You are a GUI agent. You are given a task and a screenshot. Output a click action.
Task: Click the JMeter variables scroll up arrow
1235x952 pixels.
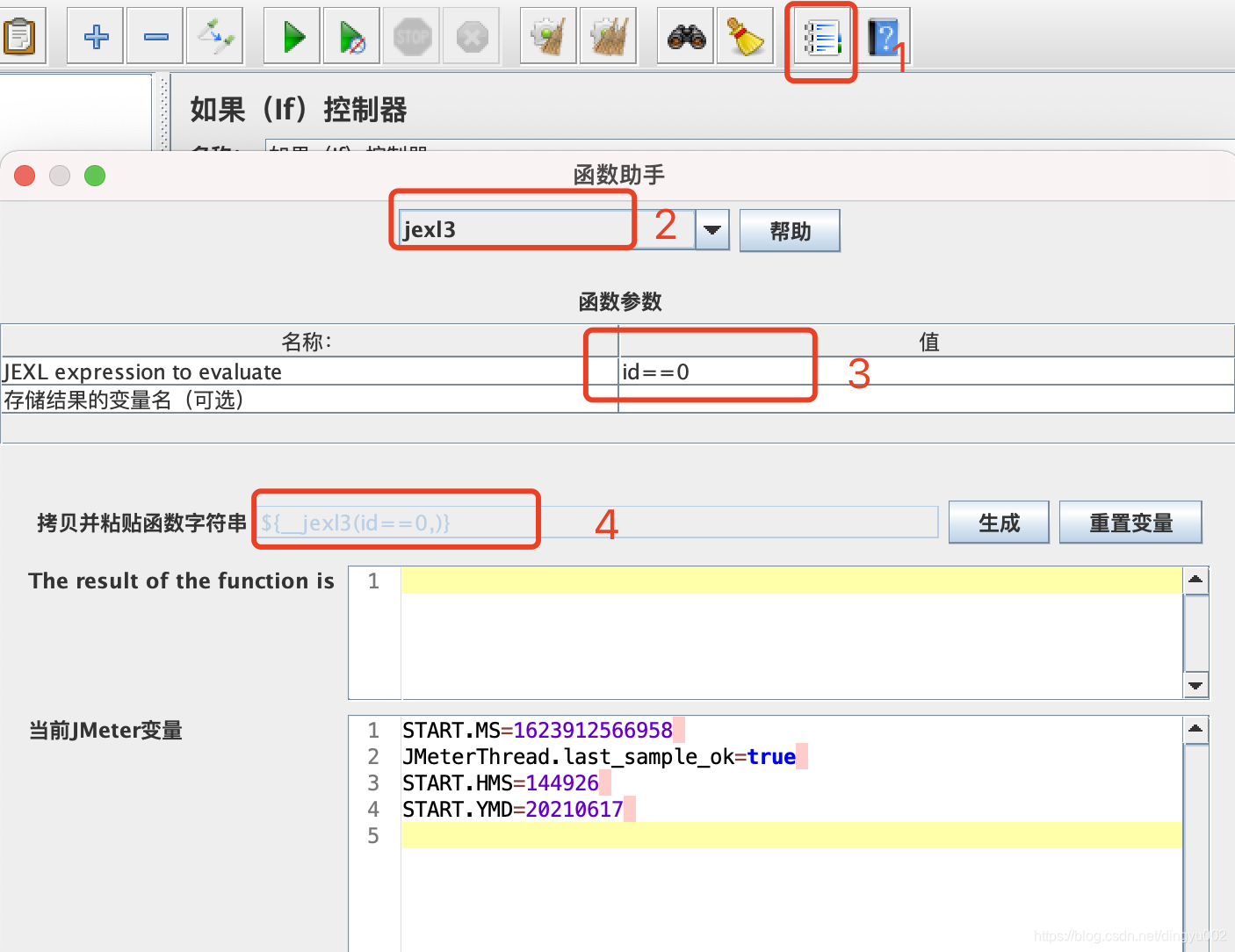[1195, 729]
